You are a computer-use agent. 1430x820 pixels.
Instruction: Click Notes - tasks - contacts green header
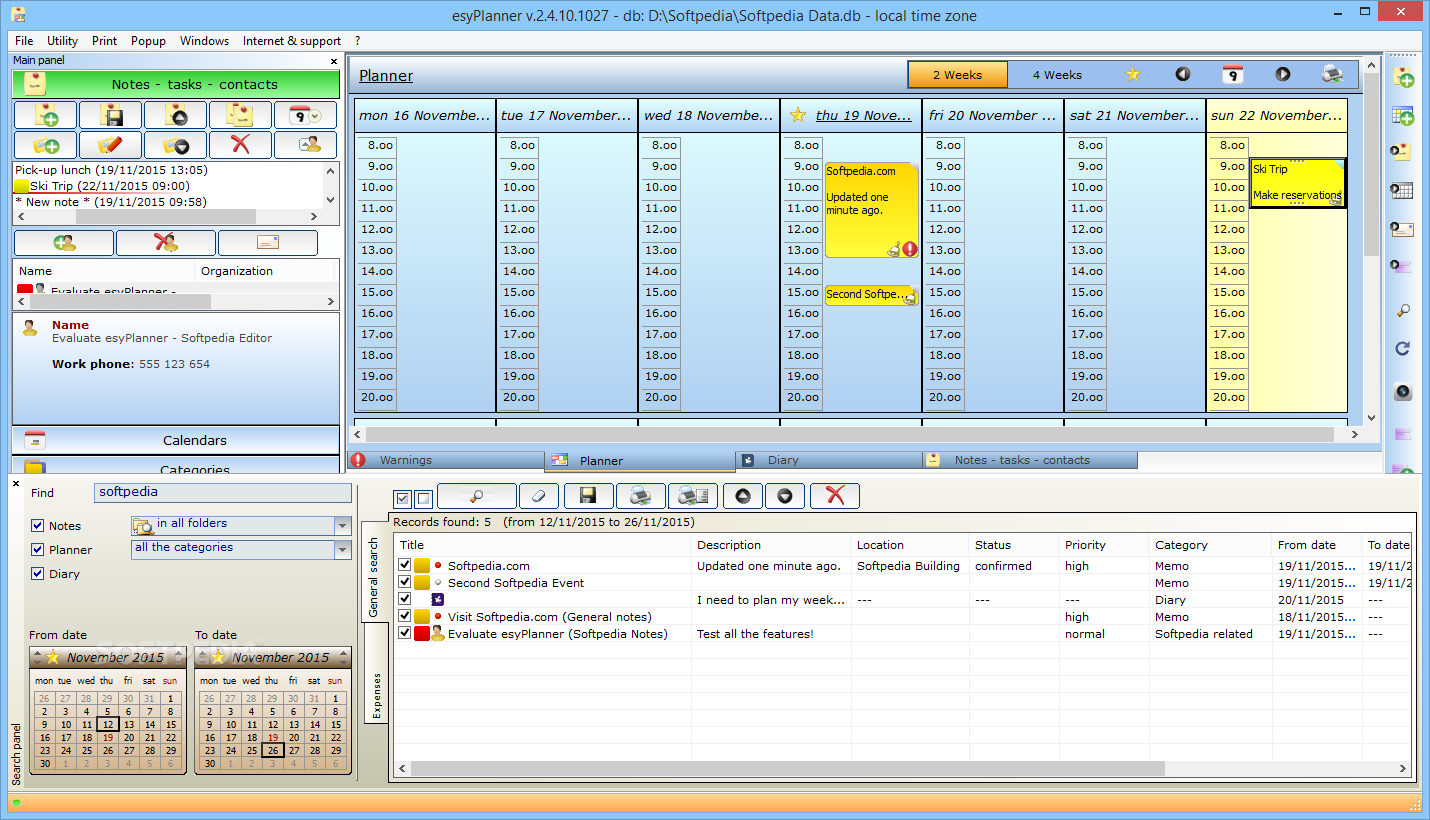(176, 84)
